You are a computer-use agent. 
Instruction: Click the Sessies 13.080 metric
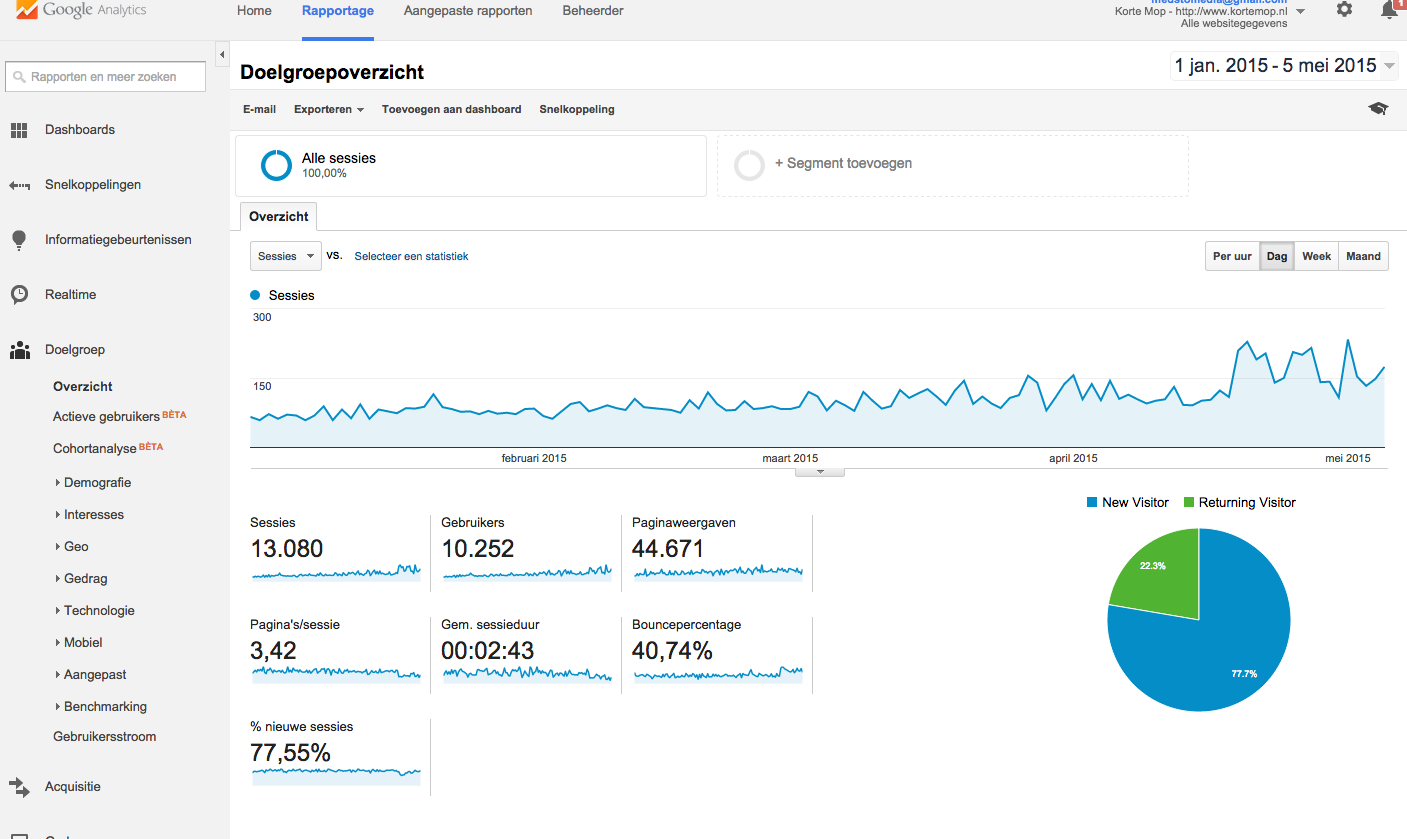click(x=335, y=552)
